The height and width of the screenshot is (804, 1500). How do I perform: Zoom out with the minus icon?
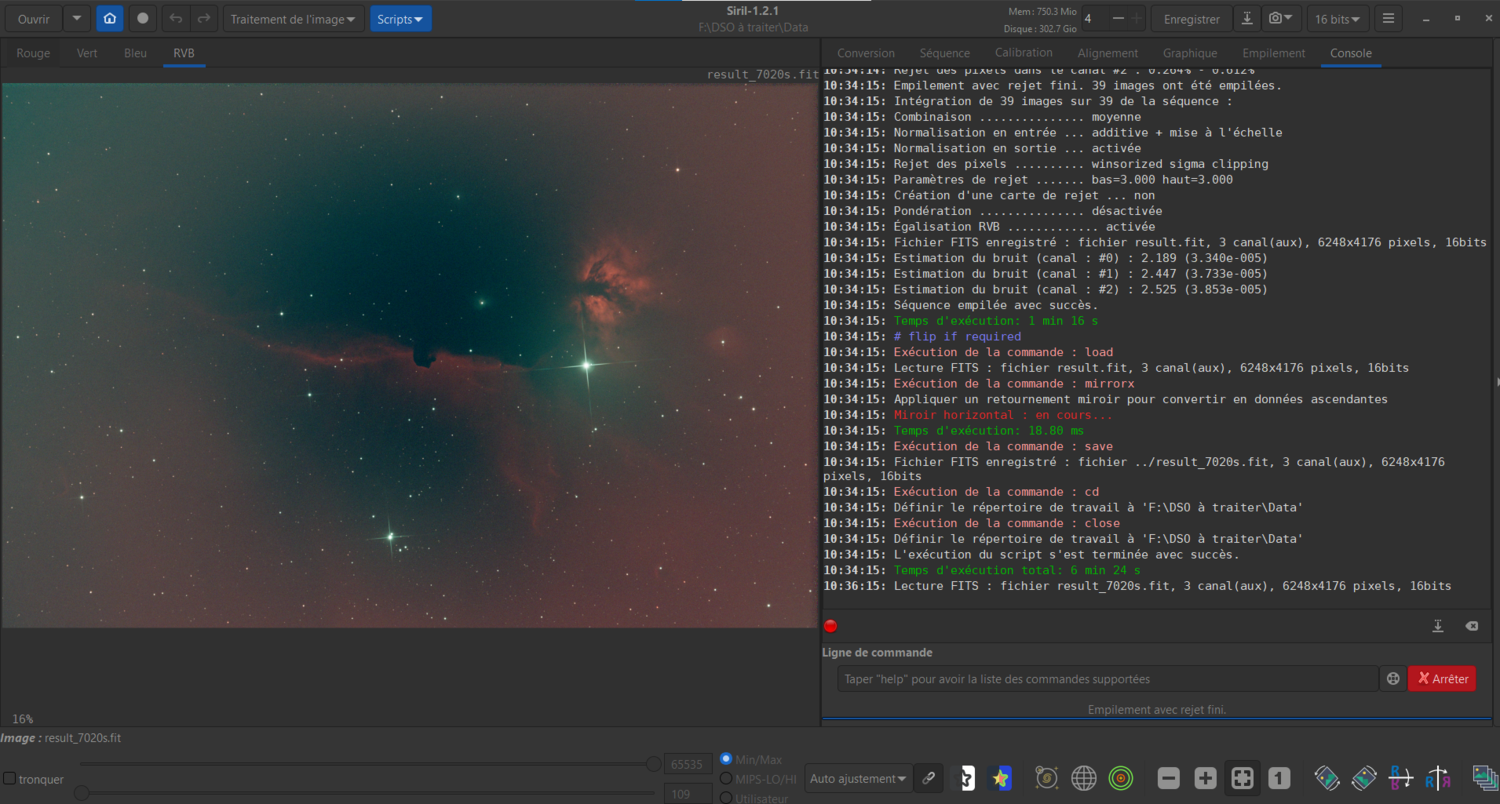click(1169, 778)
